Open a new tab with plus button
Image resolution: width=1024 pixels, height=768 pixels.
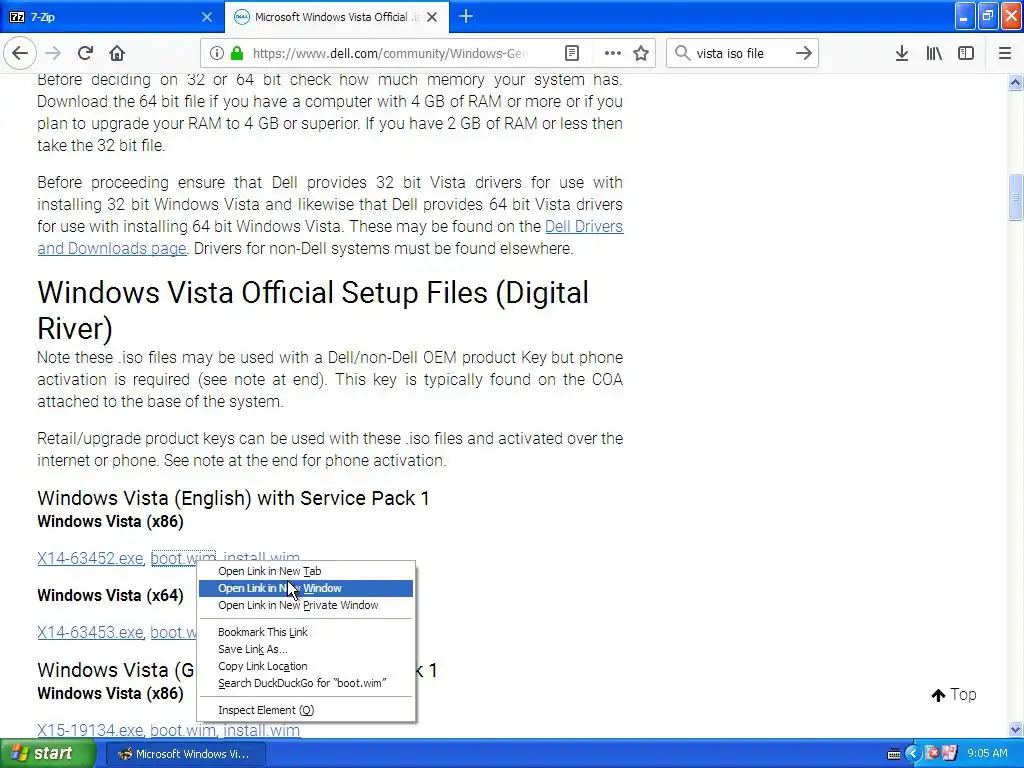click(x=466, y=16)
